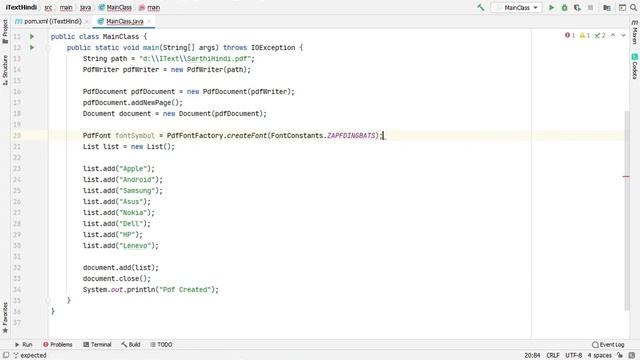Click the IOException in throws clause

pyautogui.click(x=273, y=47)
